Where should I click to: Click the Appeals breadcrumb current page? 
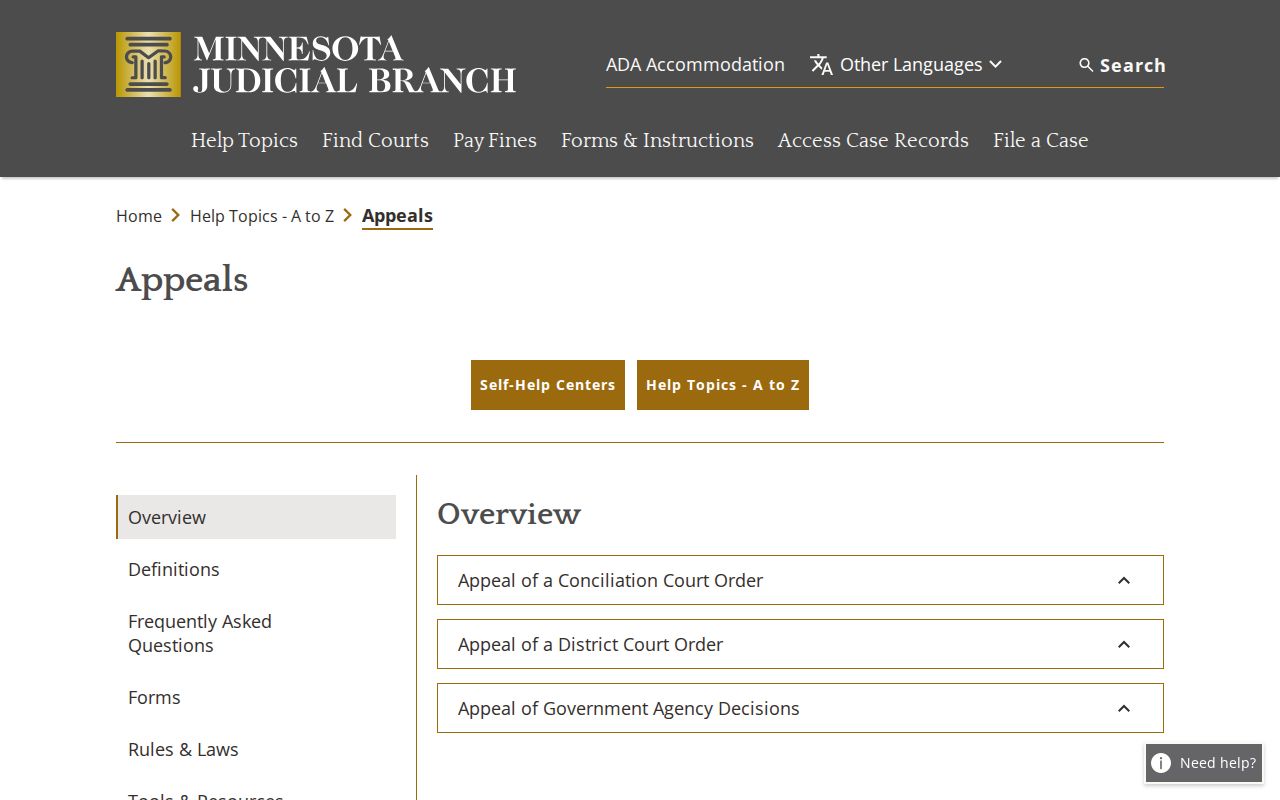(x=397, y=216)
